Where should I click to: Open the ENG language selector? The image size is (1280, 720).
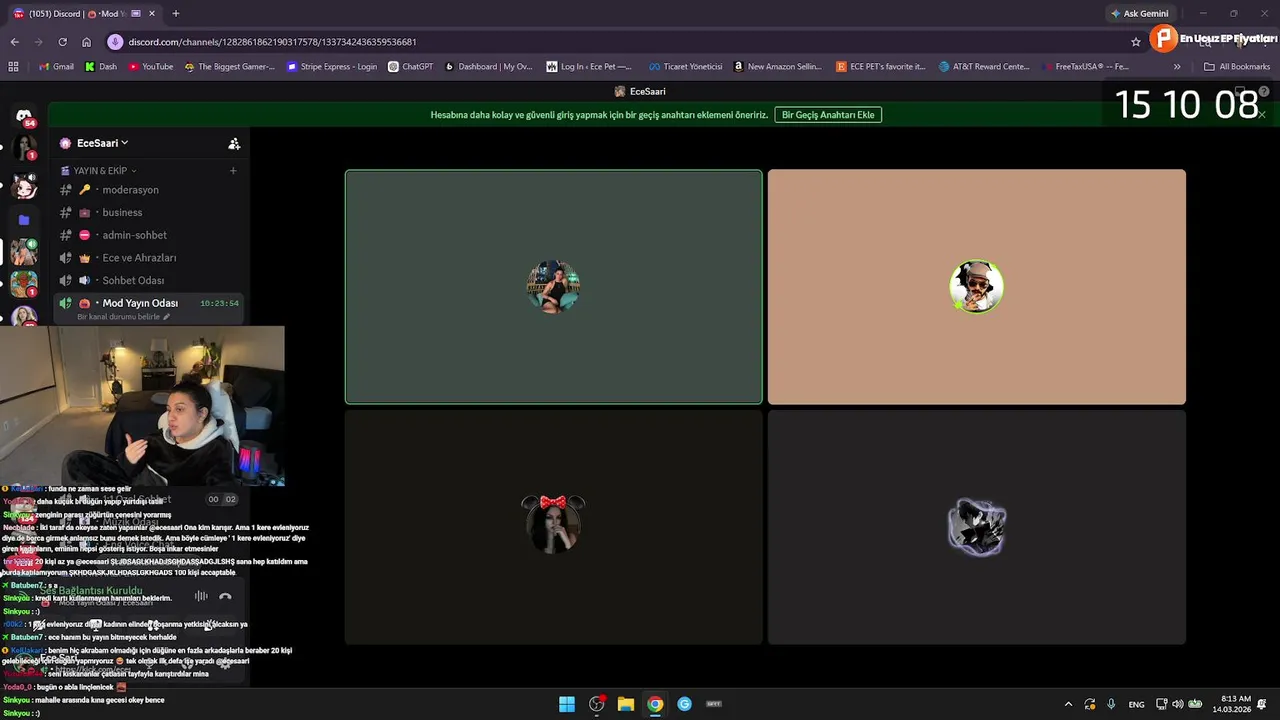[1137, 704]
